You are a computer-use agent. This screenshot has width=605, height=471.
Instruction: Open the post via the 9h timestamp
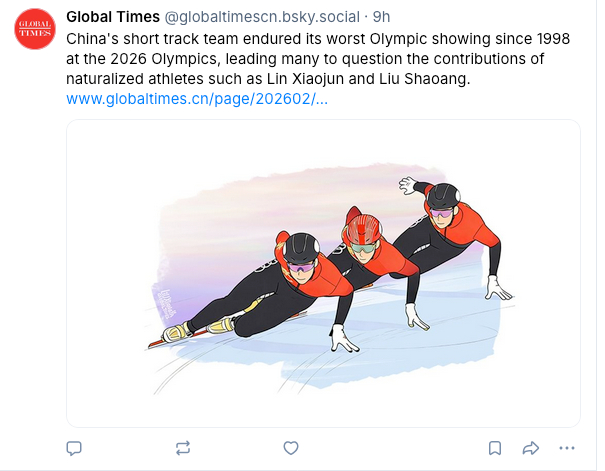point(382,18)
